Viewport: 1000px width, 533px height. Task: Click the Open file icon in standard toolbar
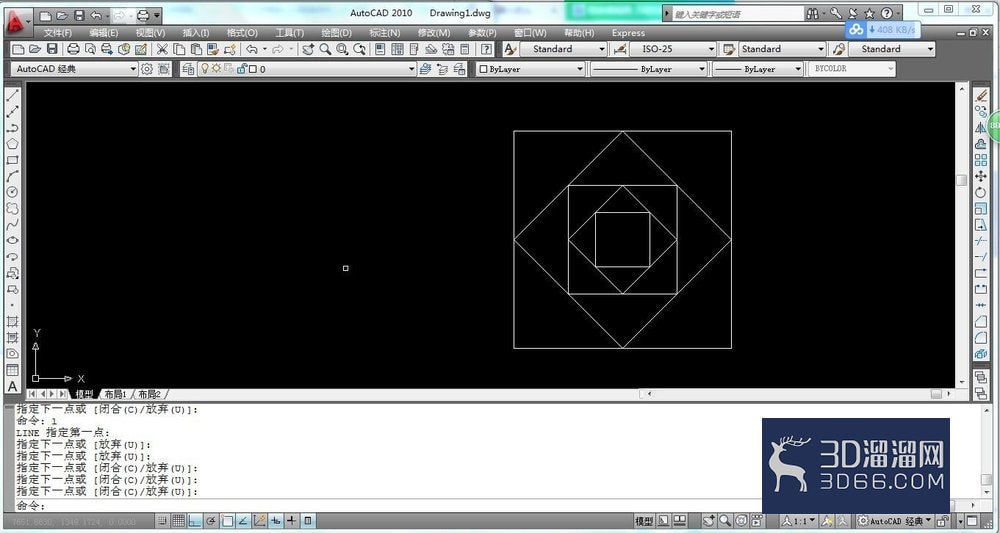click(x=36, y=49)
